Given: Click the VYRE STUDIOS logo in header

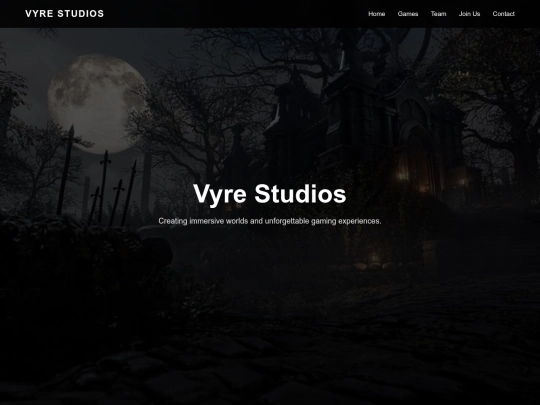Looking at the screenshot, I should click(64, 14).
